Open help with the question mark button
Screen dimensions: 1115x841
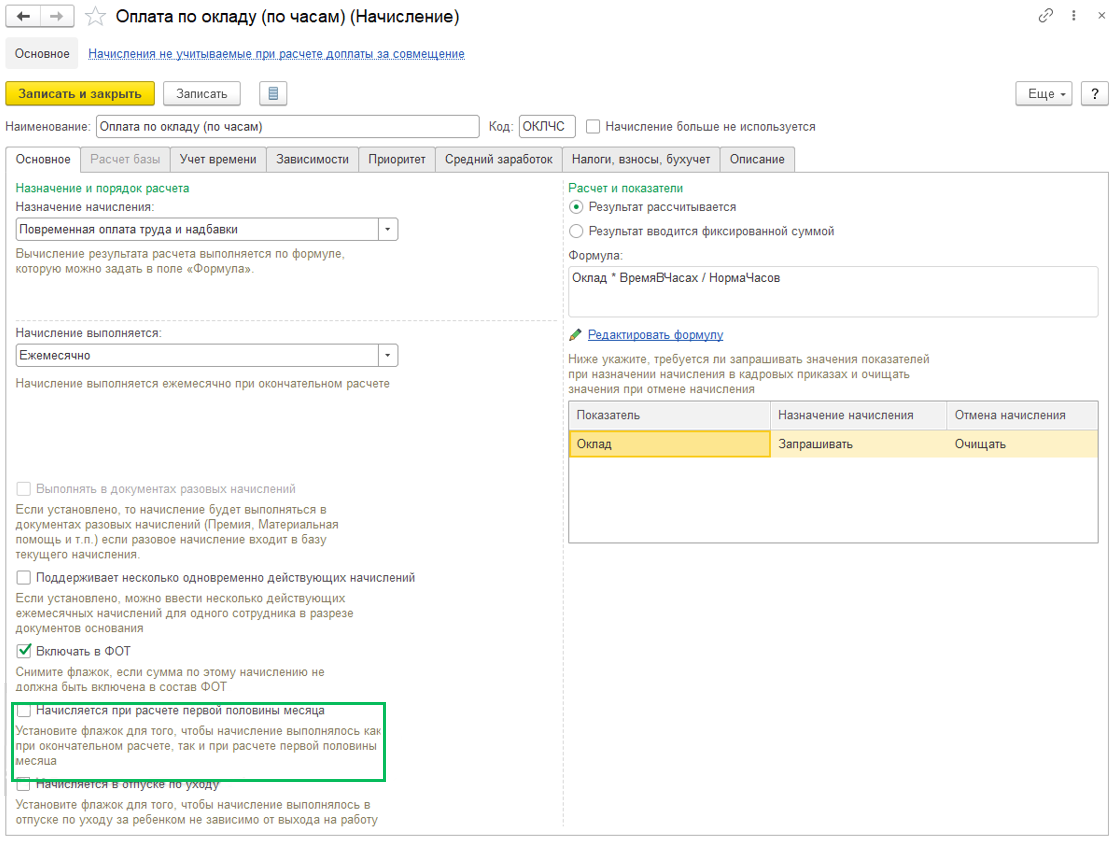[x=1095, y=94]
